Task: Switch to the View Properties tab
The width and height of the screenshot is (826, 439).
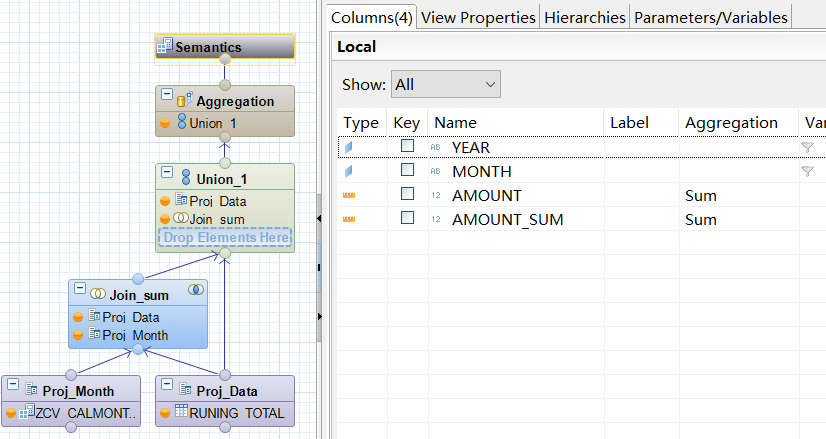Action: click(x=477, y=17)
